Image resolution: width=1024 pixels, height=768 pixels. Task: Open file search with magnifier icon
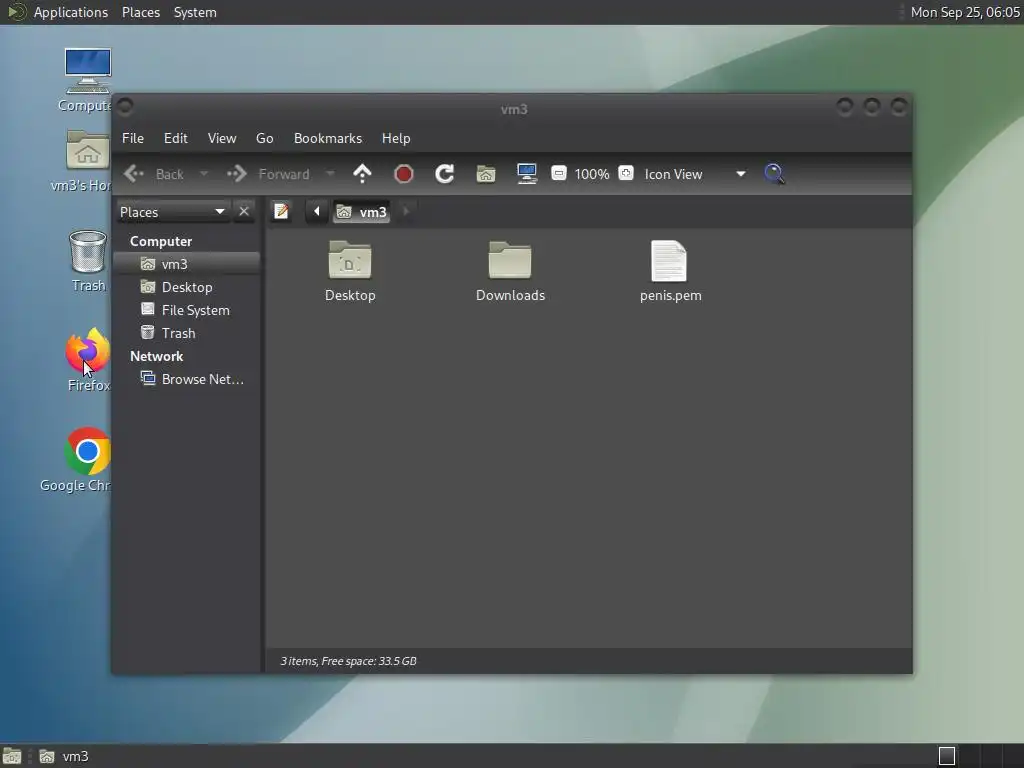[775, 174]
